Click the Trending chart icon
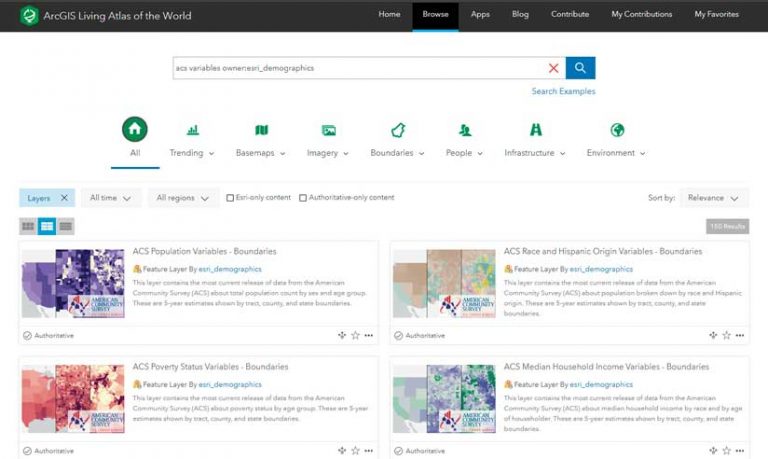Viewport: 768px width, 459px height. coord(192,130)
